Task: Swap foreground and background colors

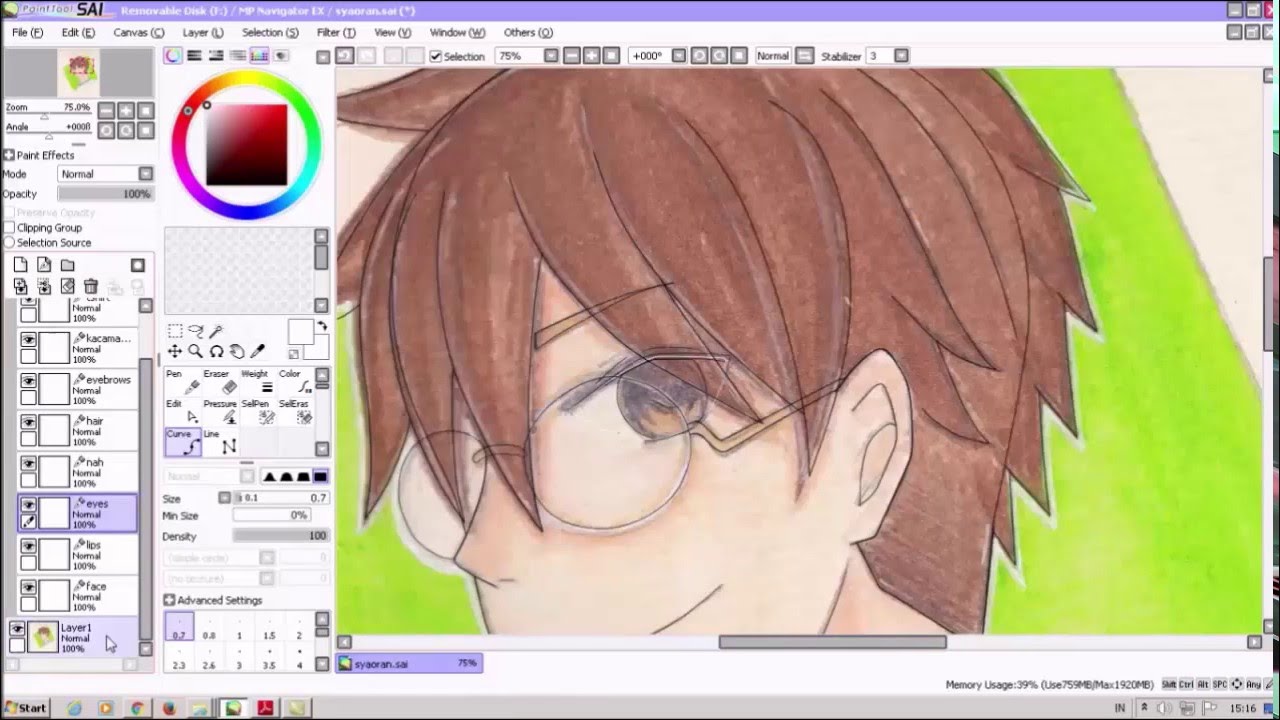Action: (322, 326)
